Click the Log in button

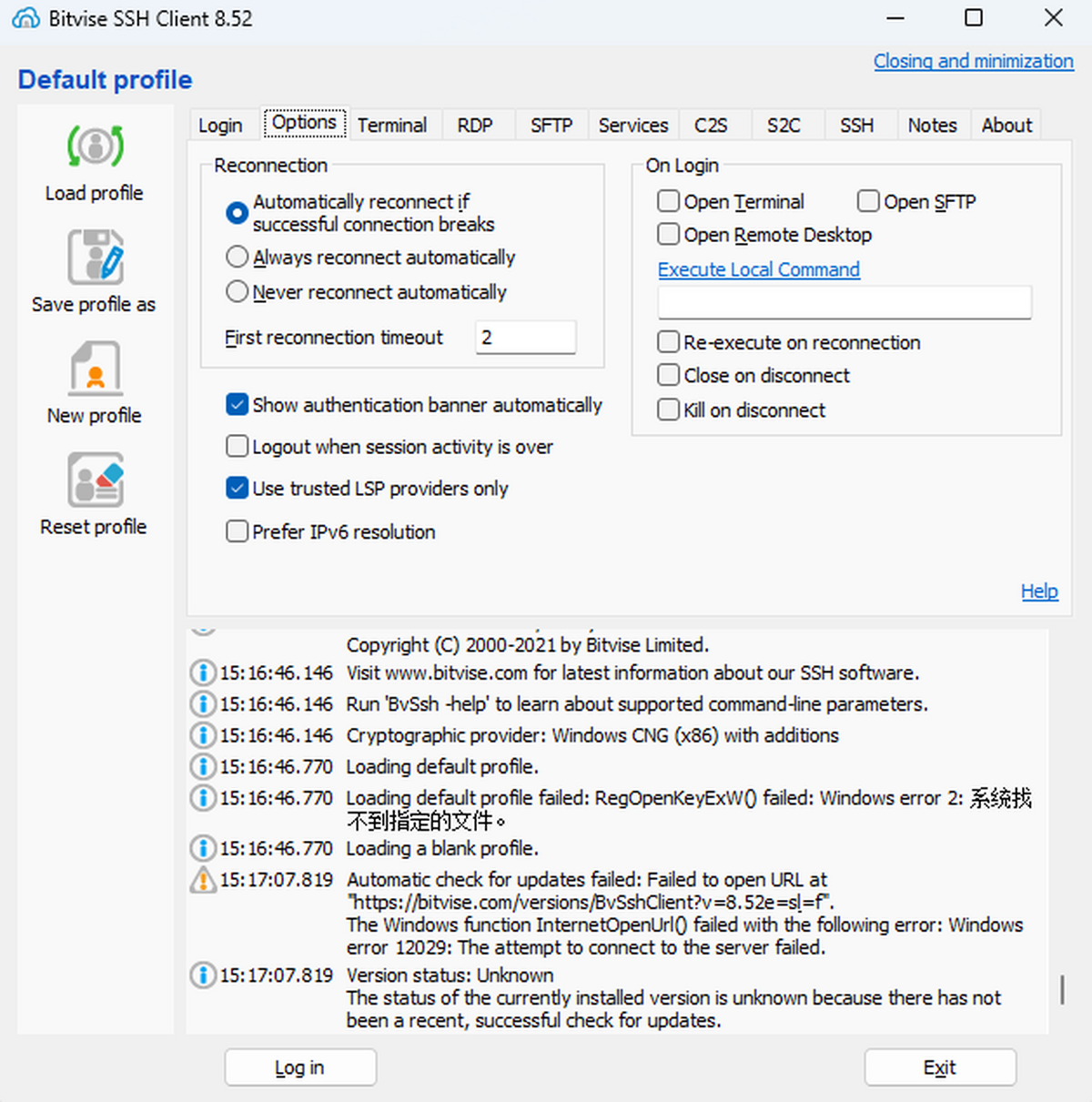point(300,1067)
